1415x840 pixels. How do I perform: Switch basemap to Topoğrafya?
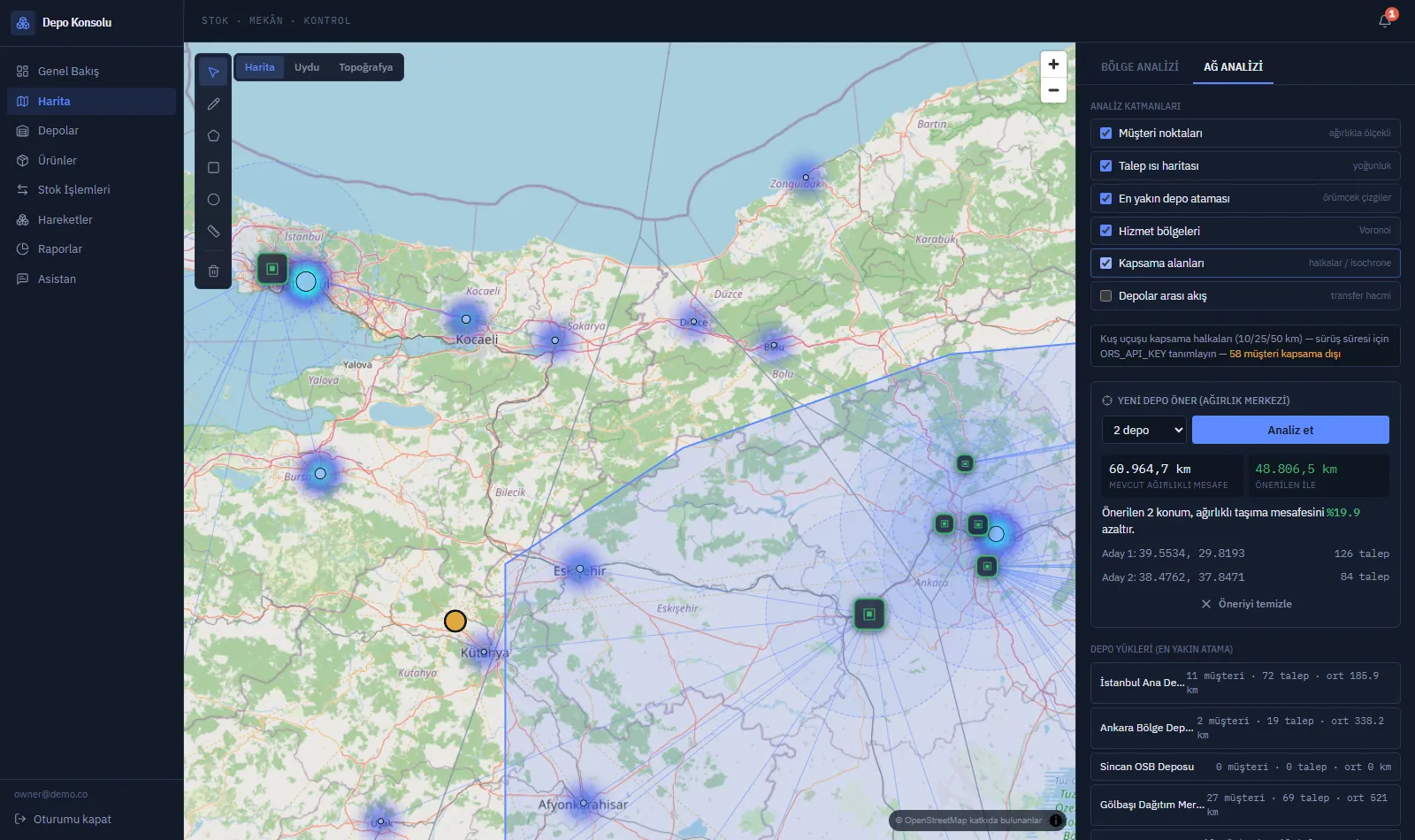[366, 67]
